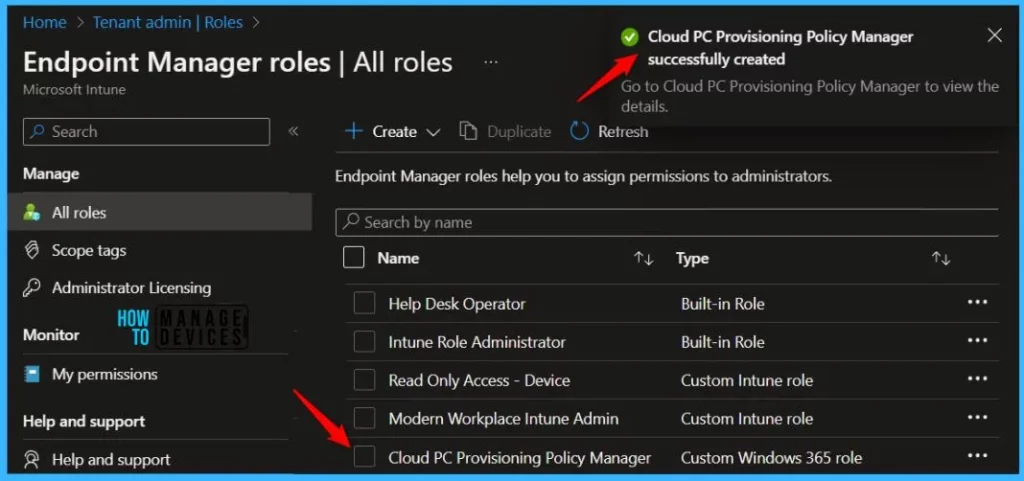The width and height of the screenshot is (1024, 481).
Task: Click the Type column header
Action: (x=692, y=258)
